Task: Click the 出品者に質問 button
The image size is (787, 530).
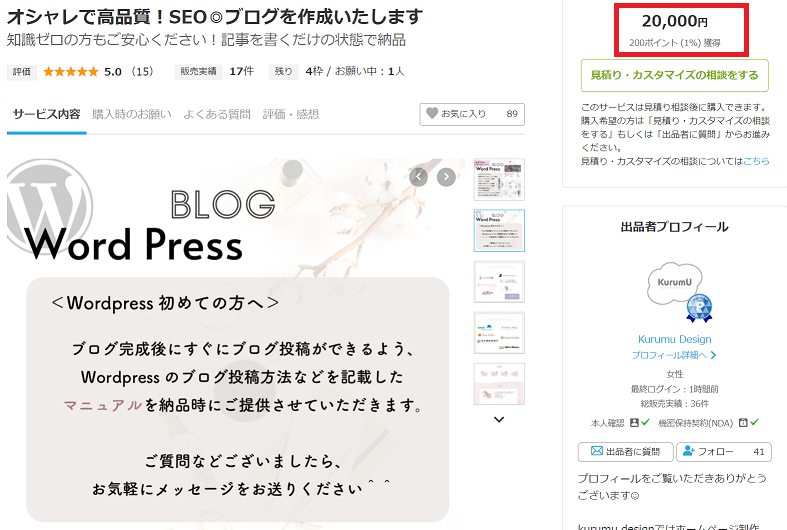Action: [625, 452]
